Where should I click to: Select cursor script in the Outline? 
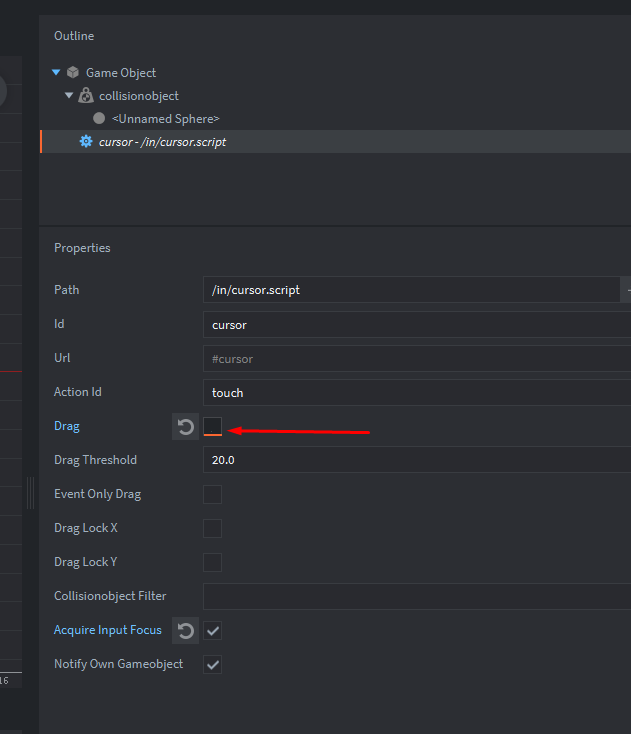[x=162, y=142]
